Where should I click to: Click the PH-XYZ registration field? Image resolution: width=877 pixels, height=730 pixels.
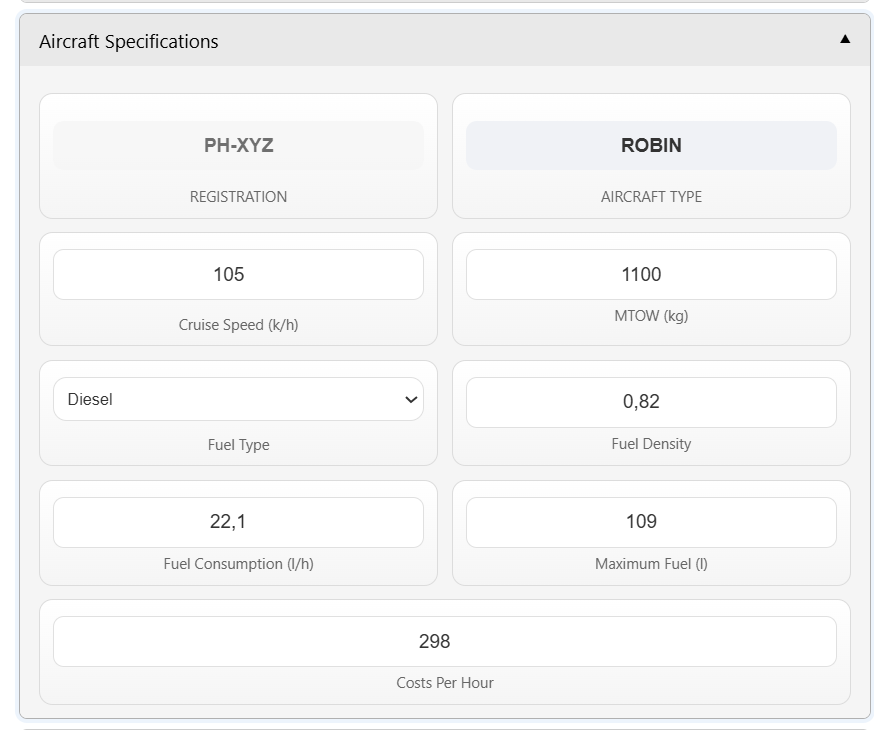[238, 145]
